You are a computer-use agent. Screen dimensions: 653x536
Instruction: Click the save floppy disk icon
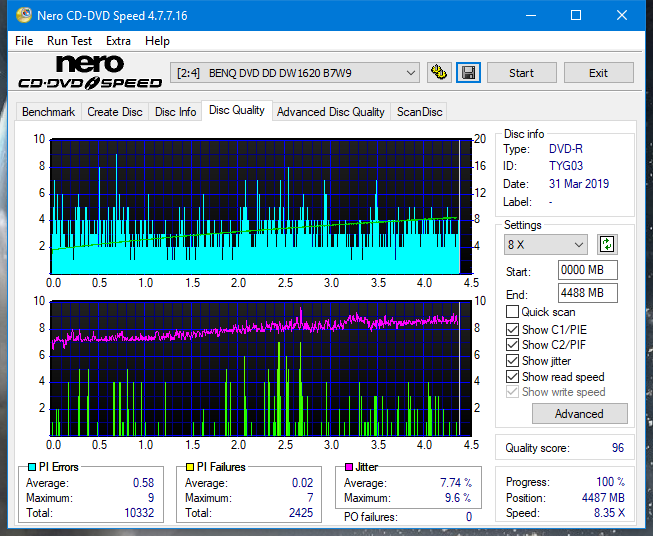tap(468, 73)
